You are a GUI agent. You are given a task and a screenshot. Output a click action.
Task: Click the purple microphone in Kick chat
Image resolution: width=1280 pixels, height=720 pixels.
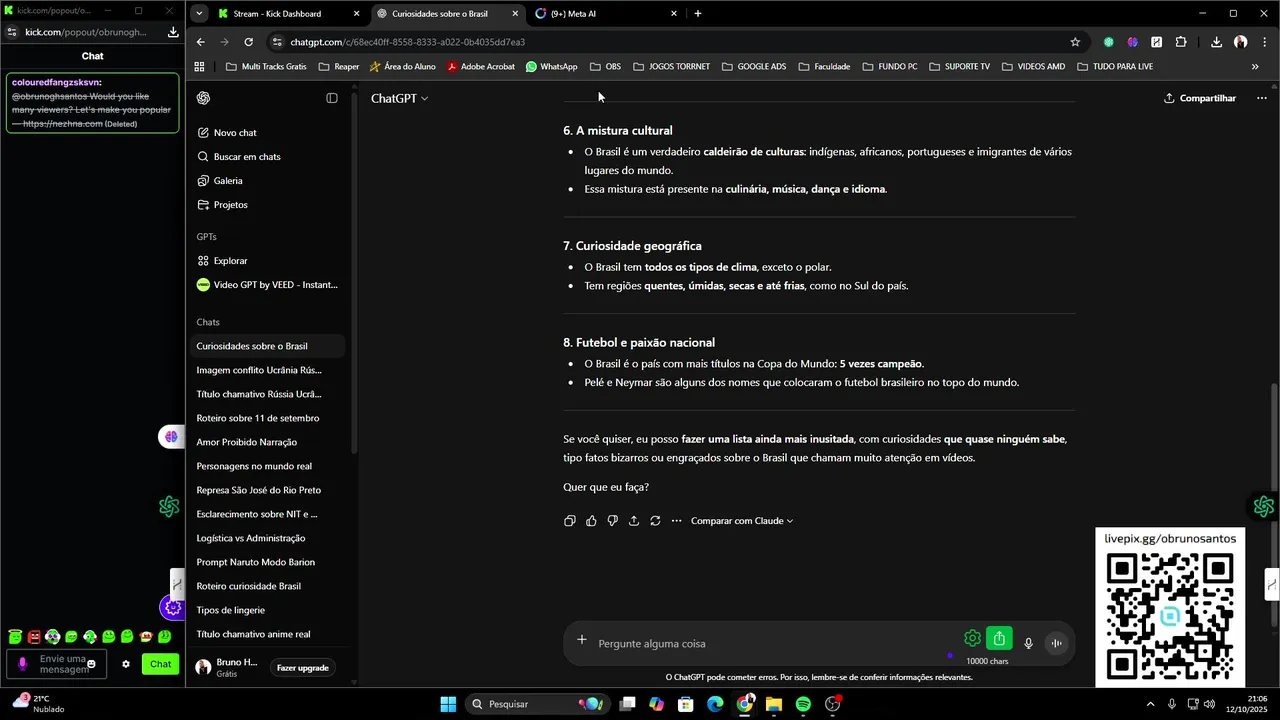(x=22, y=664)
